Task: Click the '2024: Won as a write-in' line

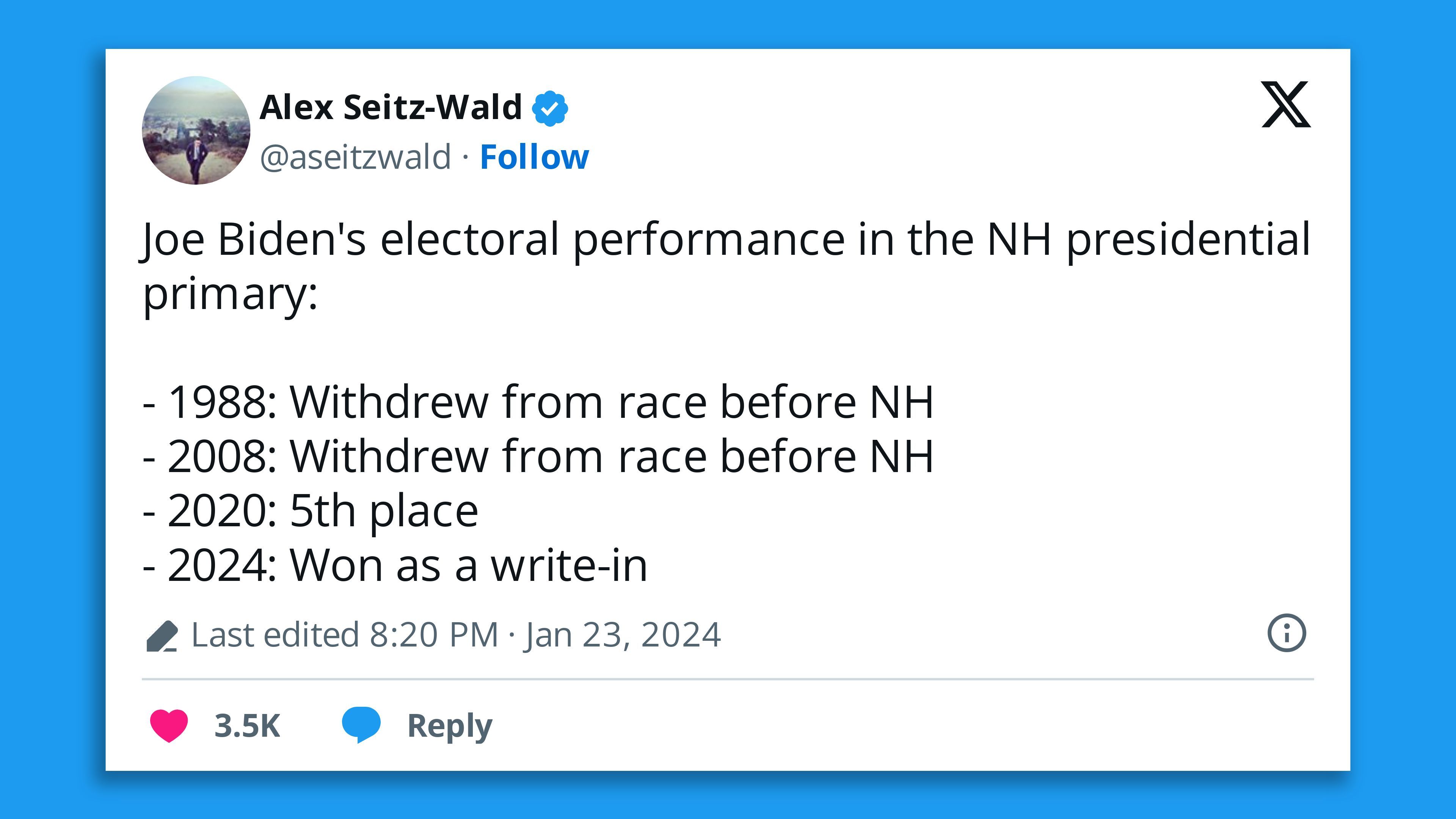Action: [x=395, y=565]
